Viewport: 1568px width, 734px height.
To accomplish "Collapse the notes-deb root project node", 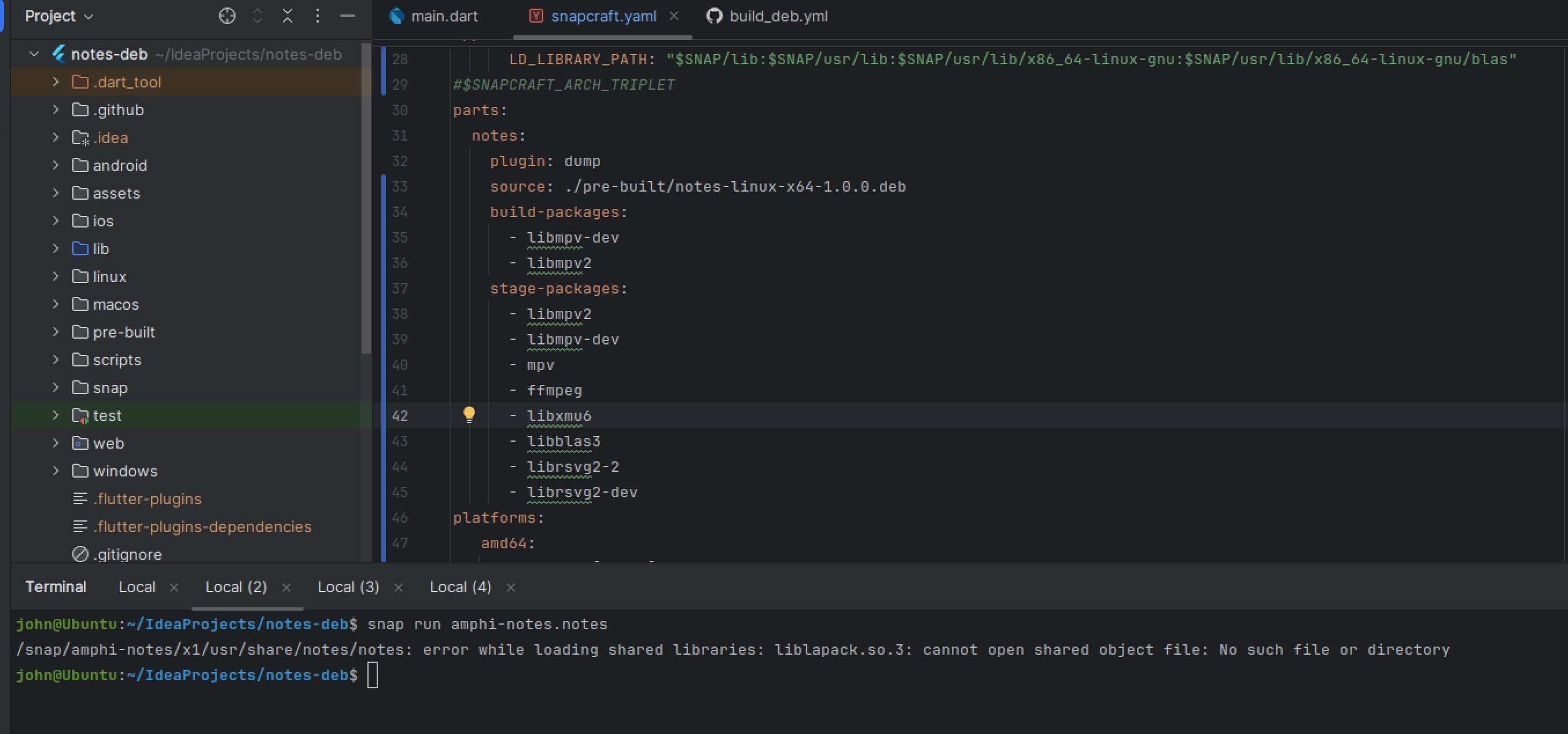I will click(x=34, y=54).
